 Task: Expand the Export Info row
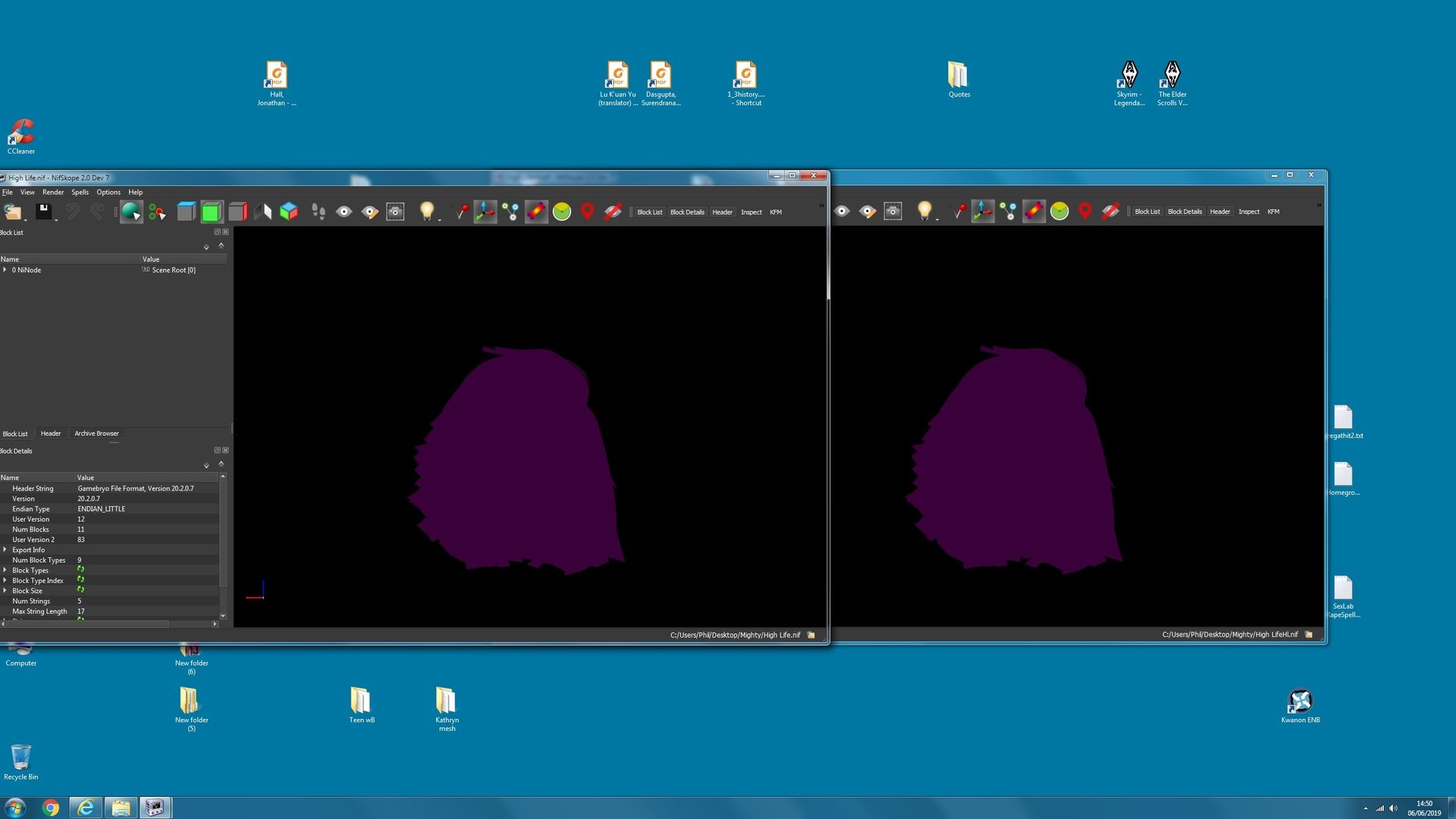click(5, 550)
